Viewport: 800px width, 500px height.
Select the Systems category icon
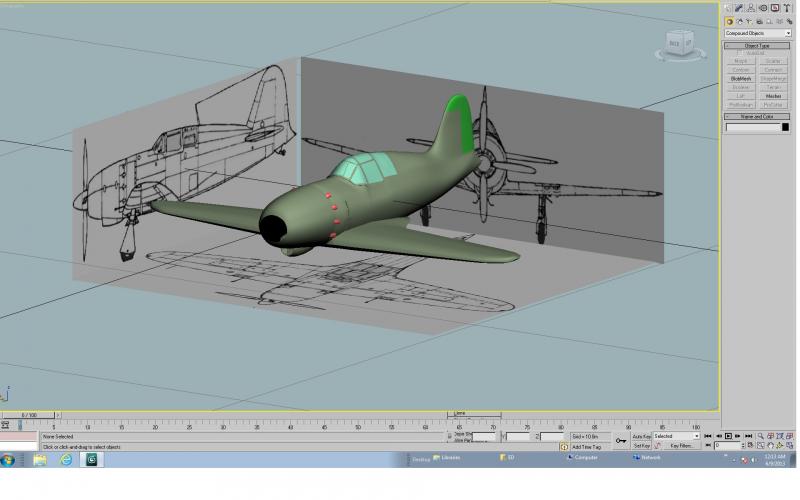pos(789,22)
